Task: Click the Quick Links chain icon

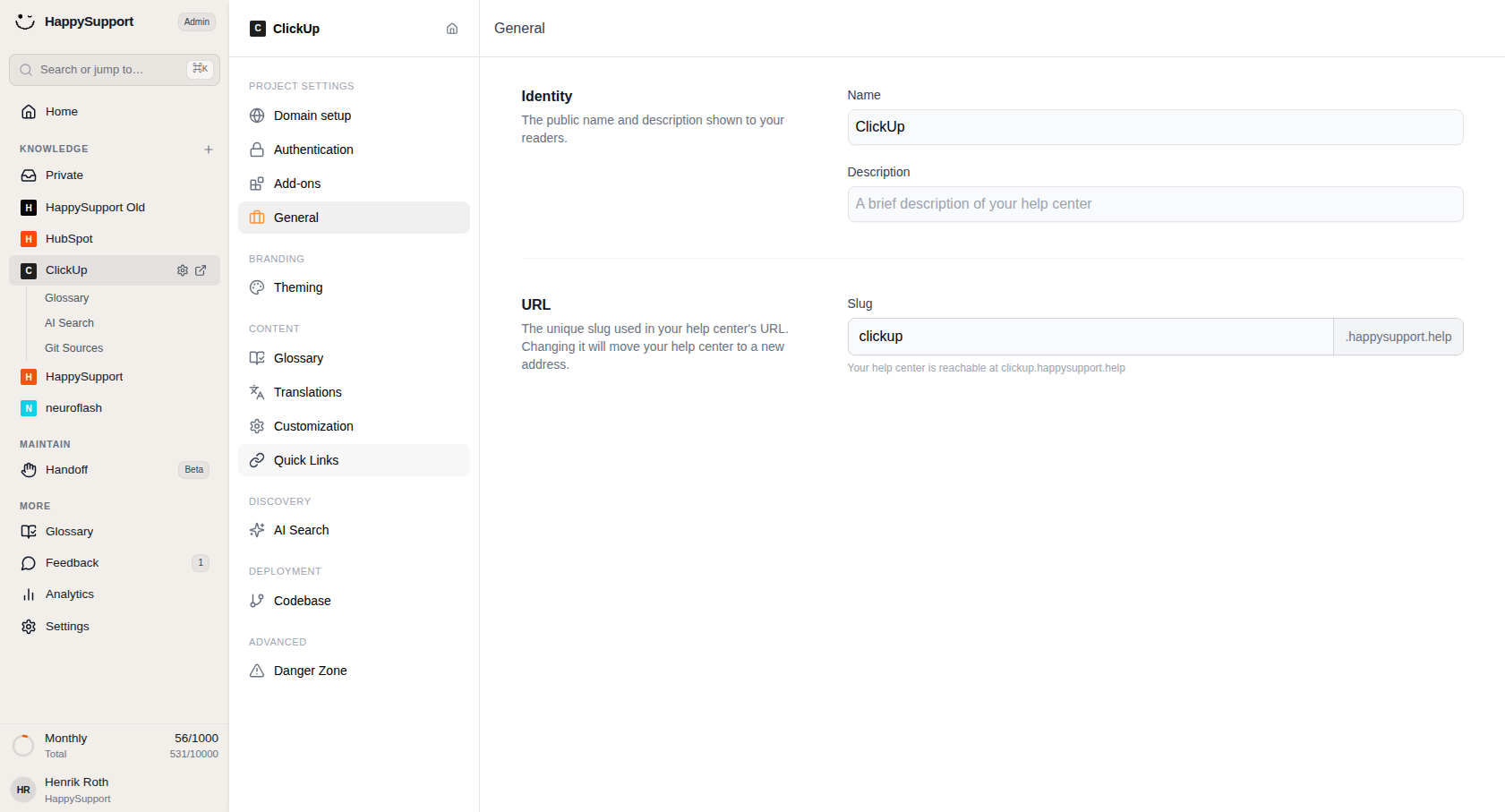Action: pyautogui.click(x=257, y=460)
